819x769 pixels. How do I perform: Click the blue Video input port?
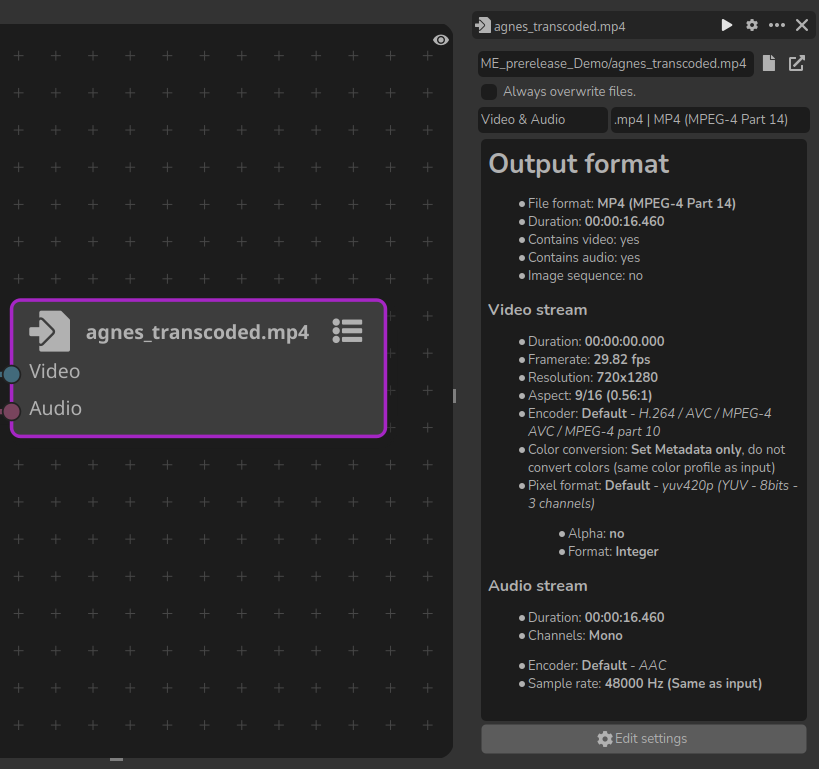12,374
